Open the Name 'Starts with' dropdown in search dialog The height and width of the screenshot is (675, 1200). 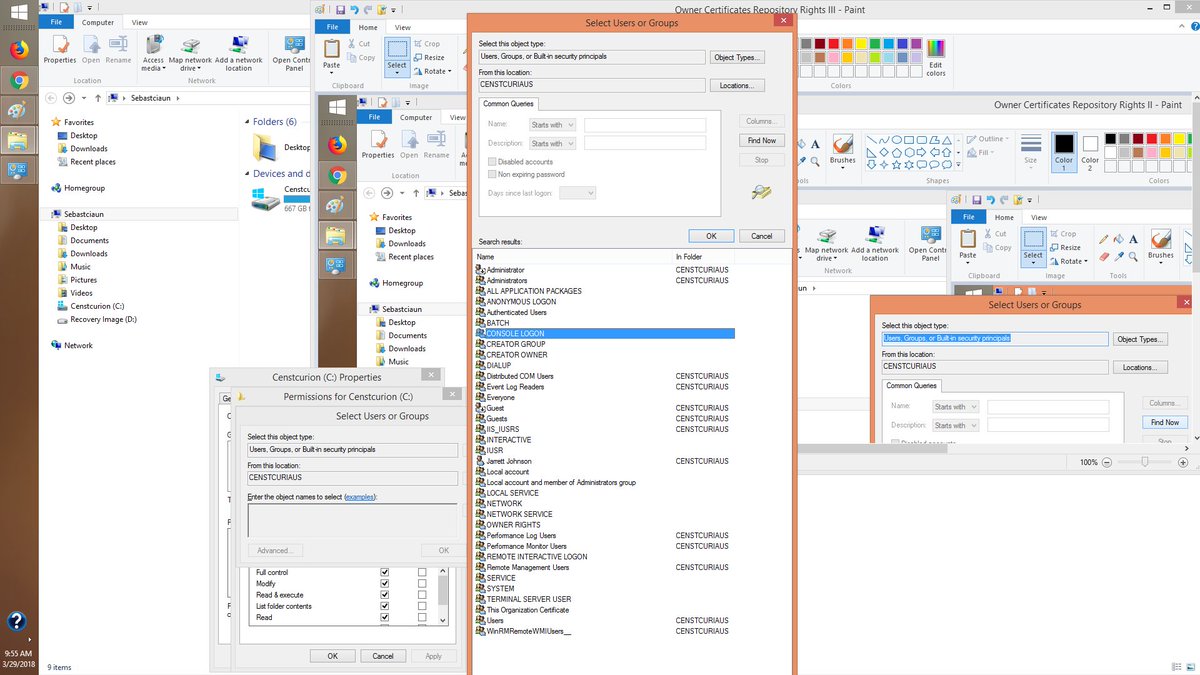point(552,125)
